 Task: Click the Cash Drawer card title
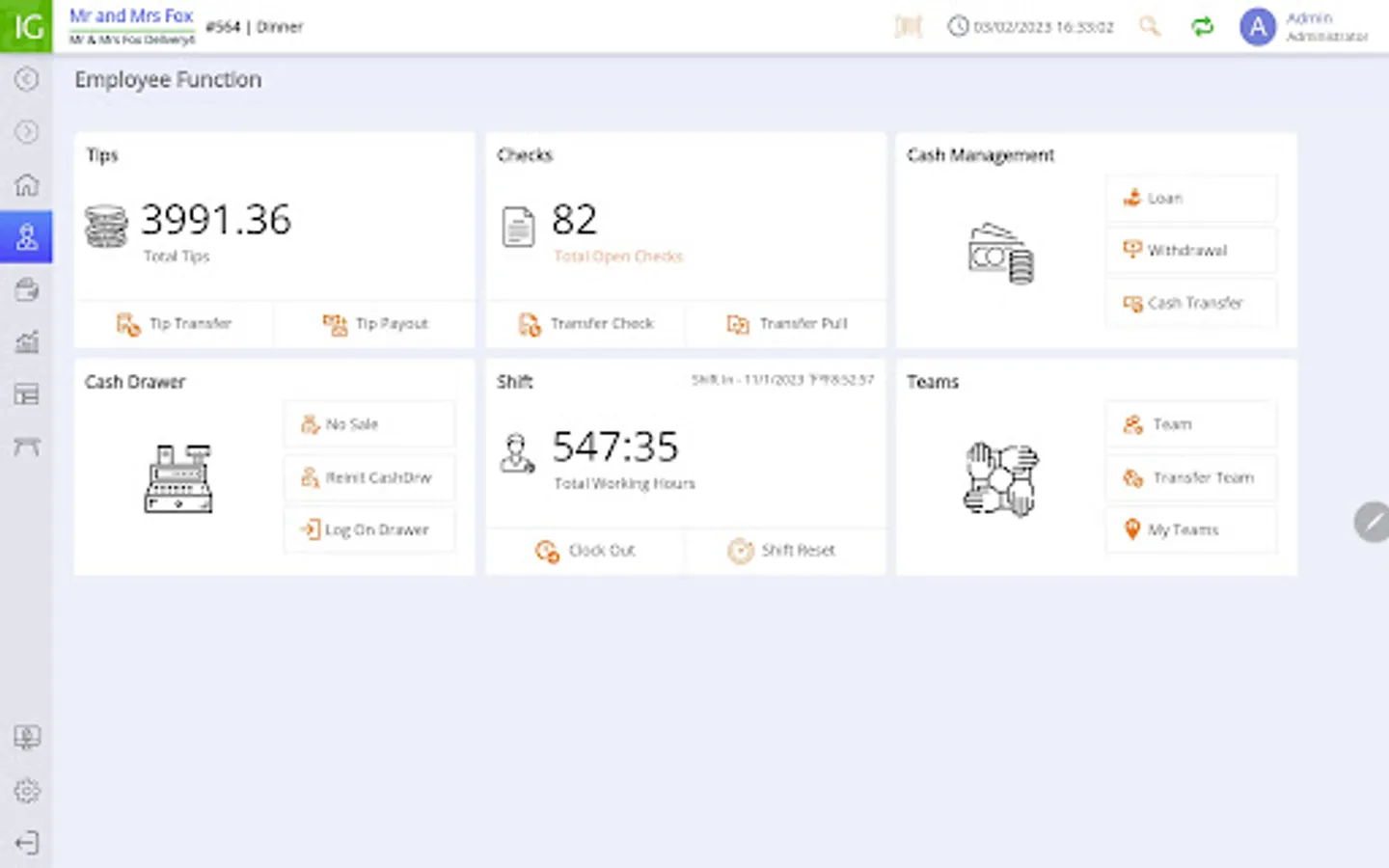pos(135,382)
